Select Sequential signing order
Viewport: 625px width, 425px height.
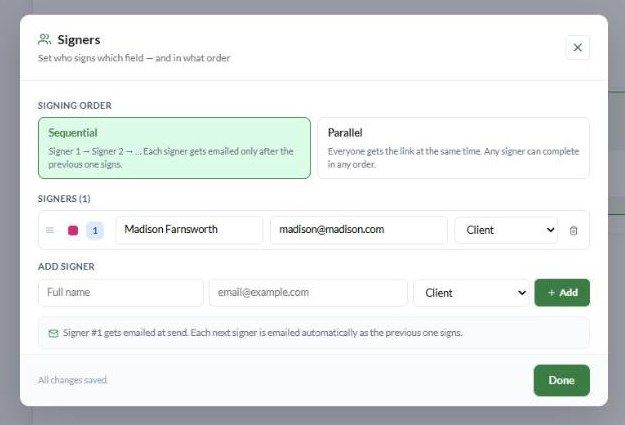[x=174, y=148]
